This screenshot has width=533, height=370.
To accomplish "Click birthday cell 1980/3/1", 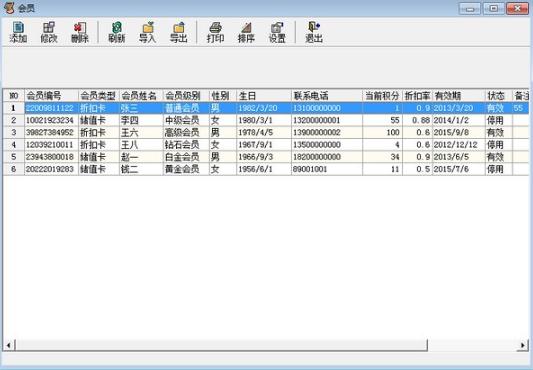I will [x=264, y=120].
